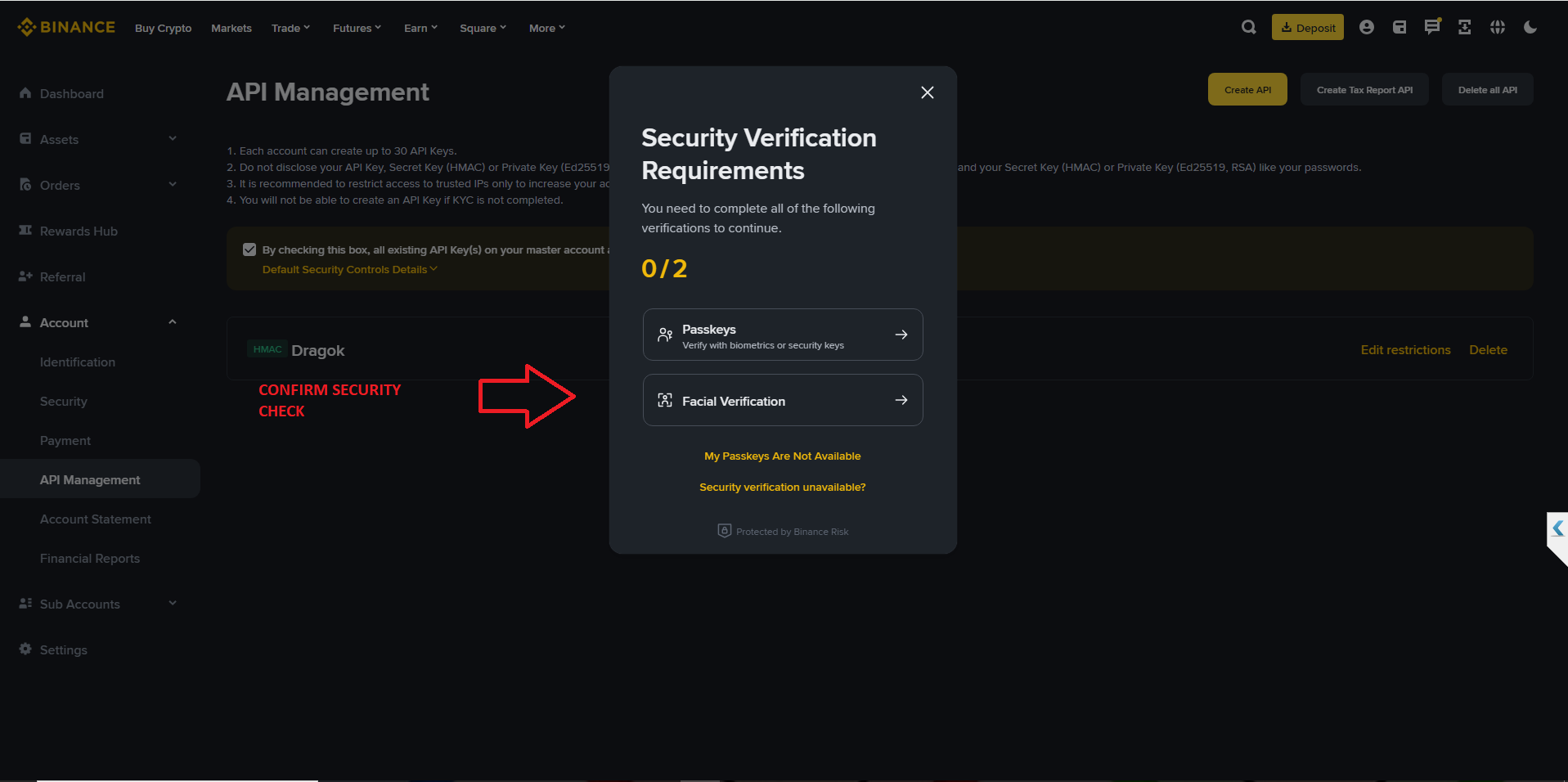Click the arrow on Facial Verification option
This screenshot has height=782, width=1568.
[901, 400]
